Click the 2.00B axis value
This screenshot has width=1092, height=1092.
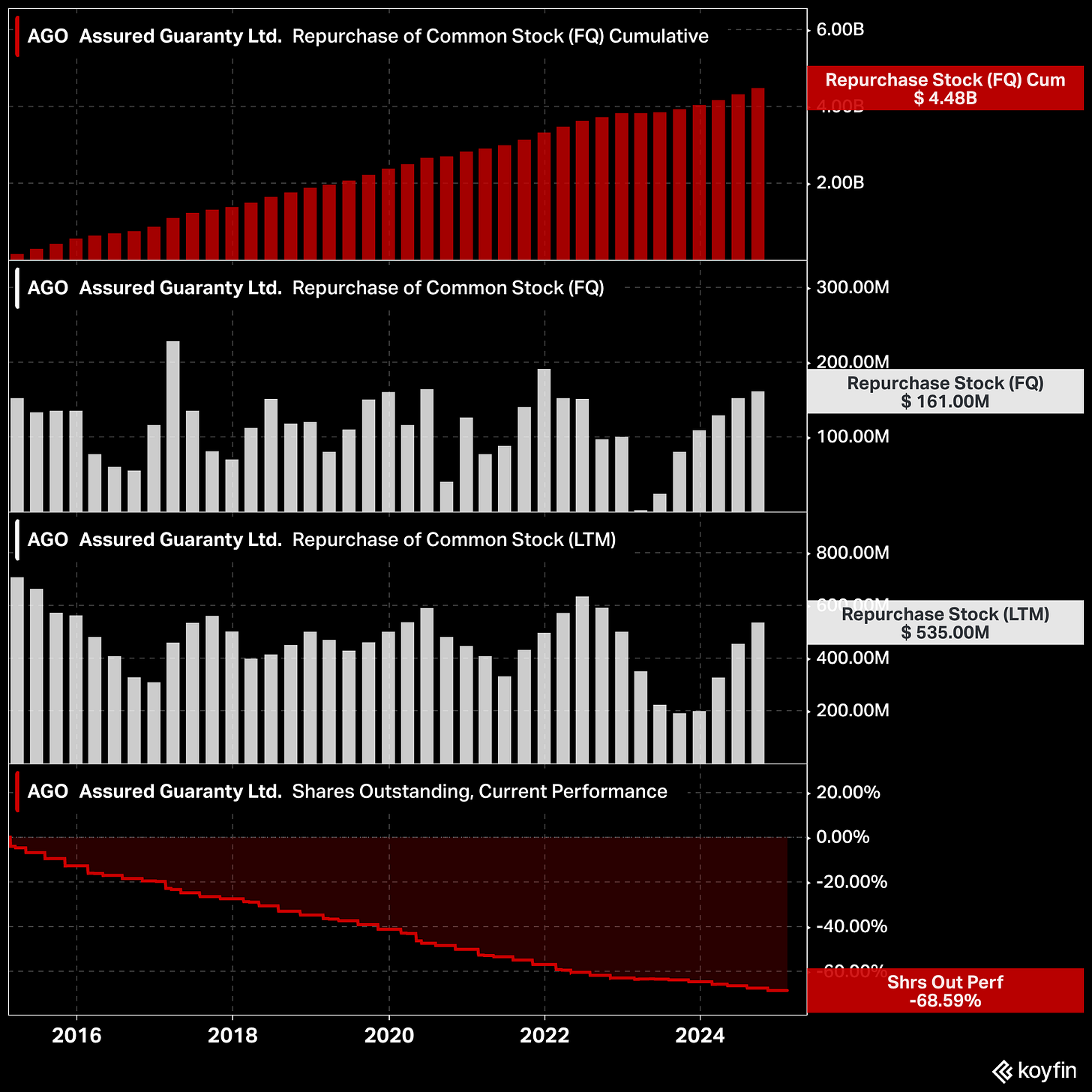pyautogui.click(x=840, y=183)
